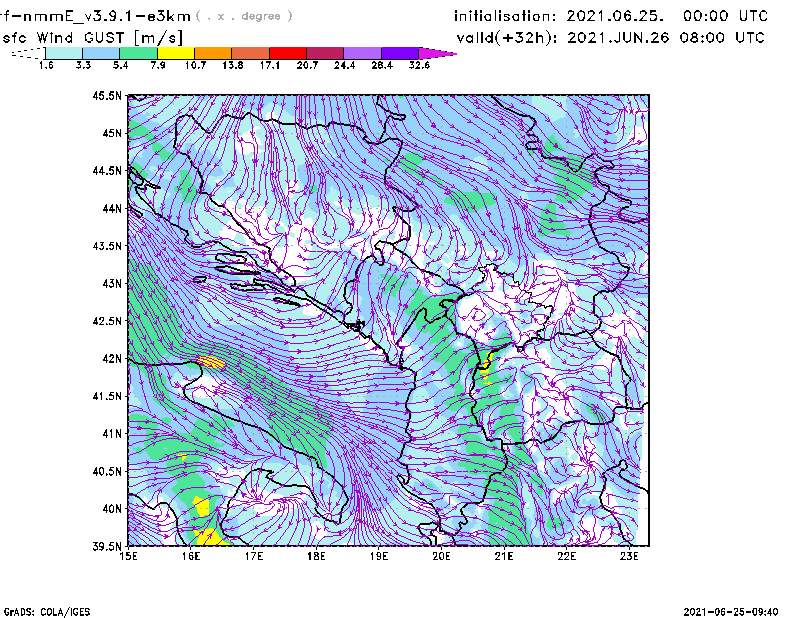The width and height of the screenshot is (800, 618).
Task: Select the orange 10.7–13.8 legend swatch
Action: [213, 53]
